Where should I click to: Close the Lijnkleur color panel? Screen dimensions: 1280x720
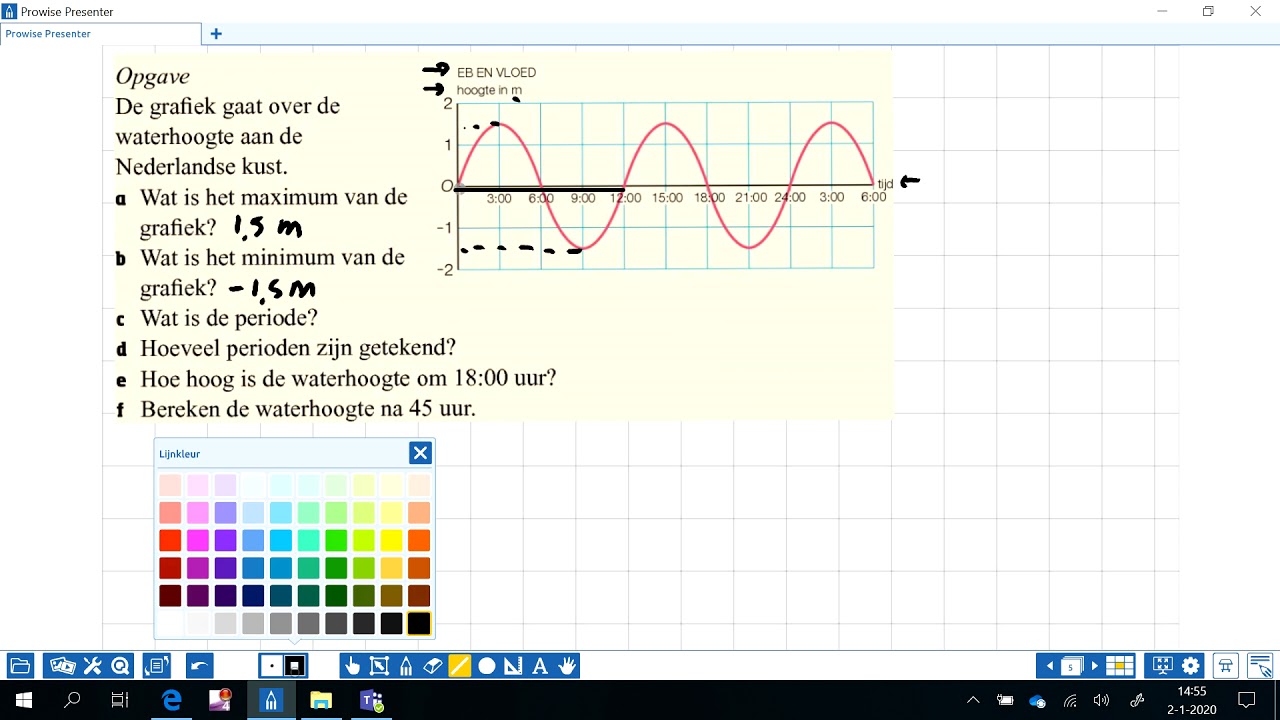(420, 453)
